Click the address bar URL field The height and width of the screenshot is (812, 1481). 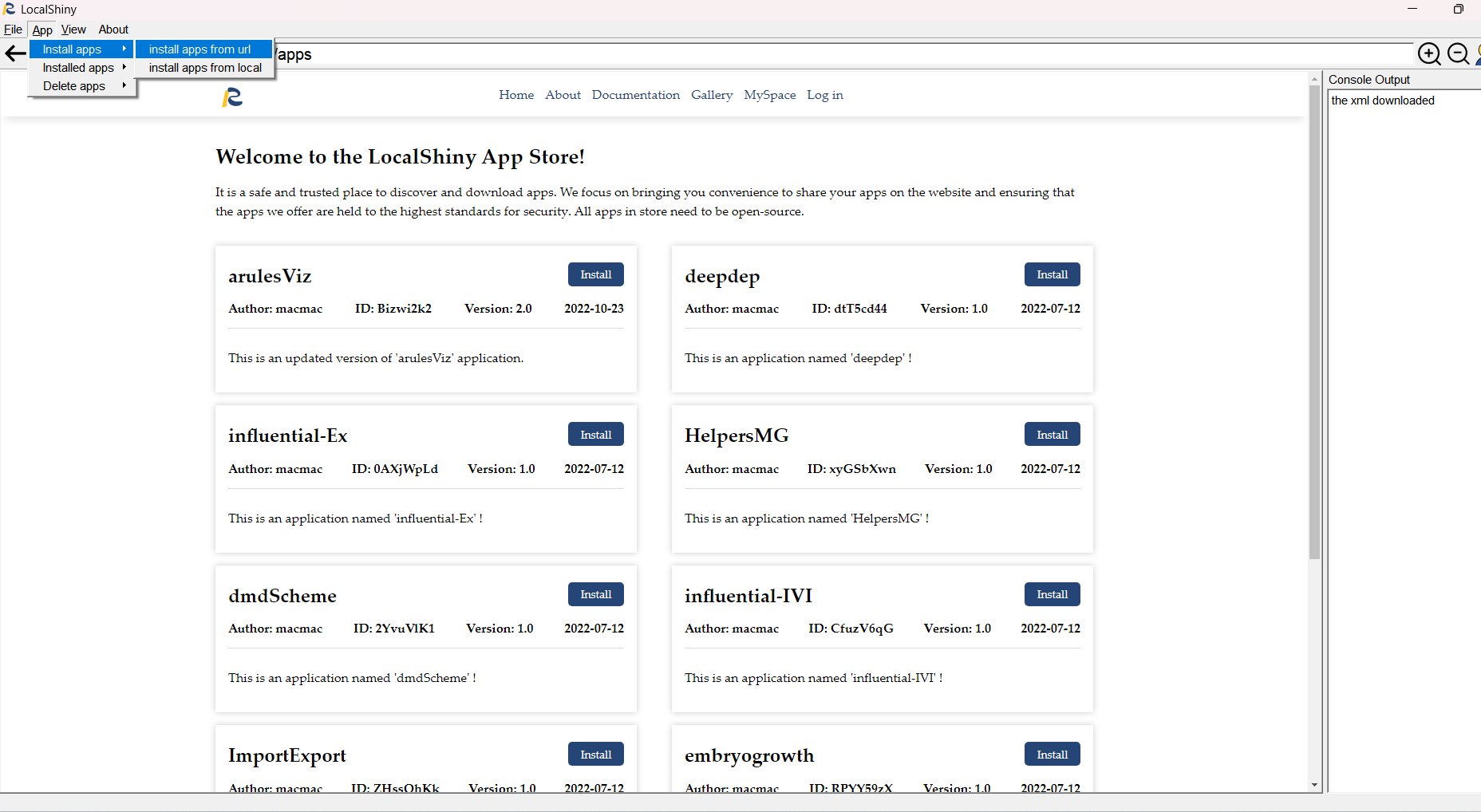(x=843, y=54)
